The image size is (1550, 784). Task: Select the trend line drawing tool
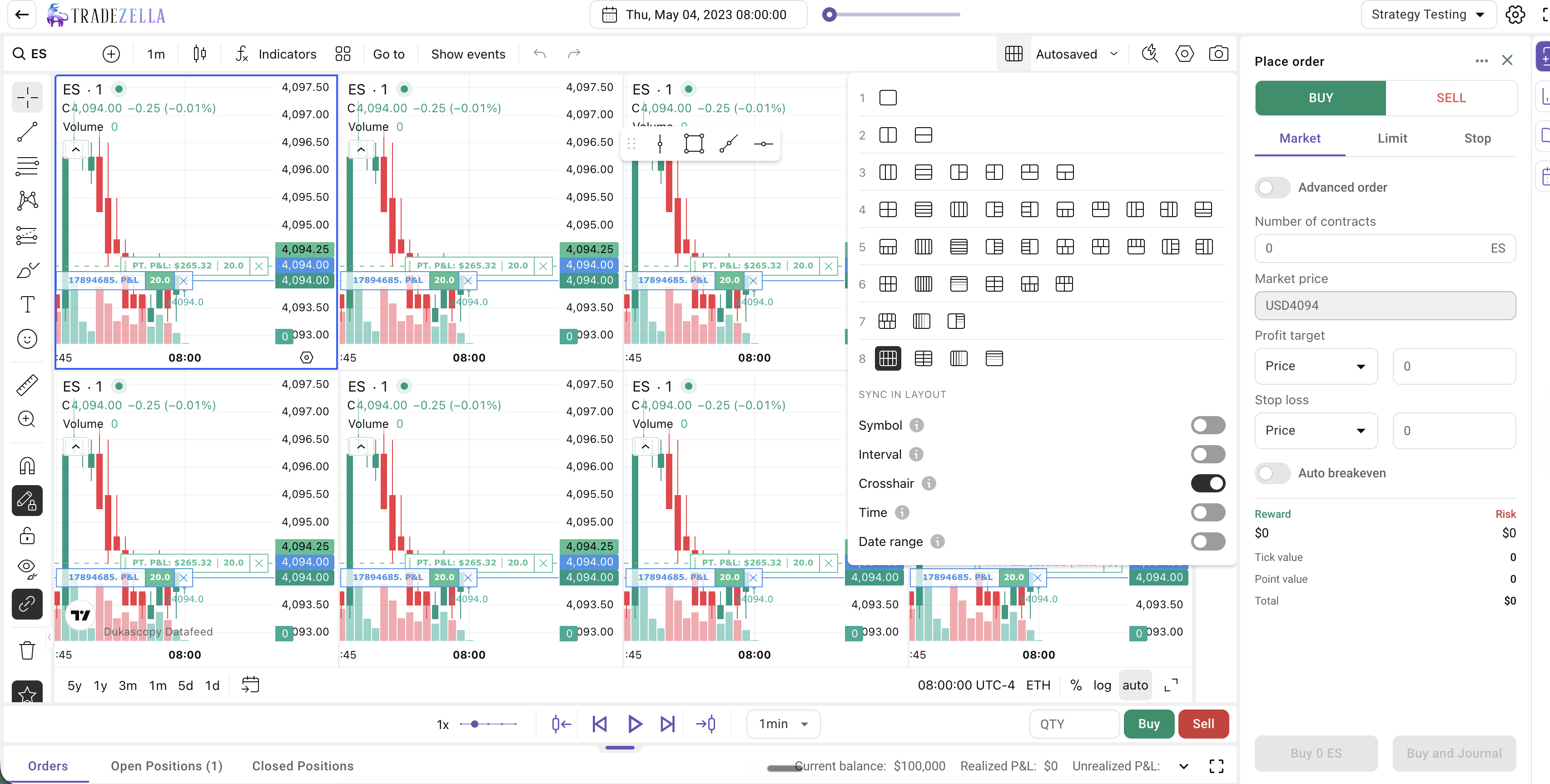pyautogui.click(x=27, y=132)
